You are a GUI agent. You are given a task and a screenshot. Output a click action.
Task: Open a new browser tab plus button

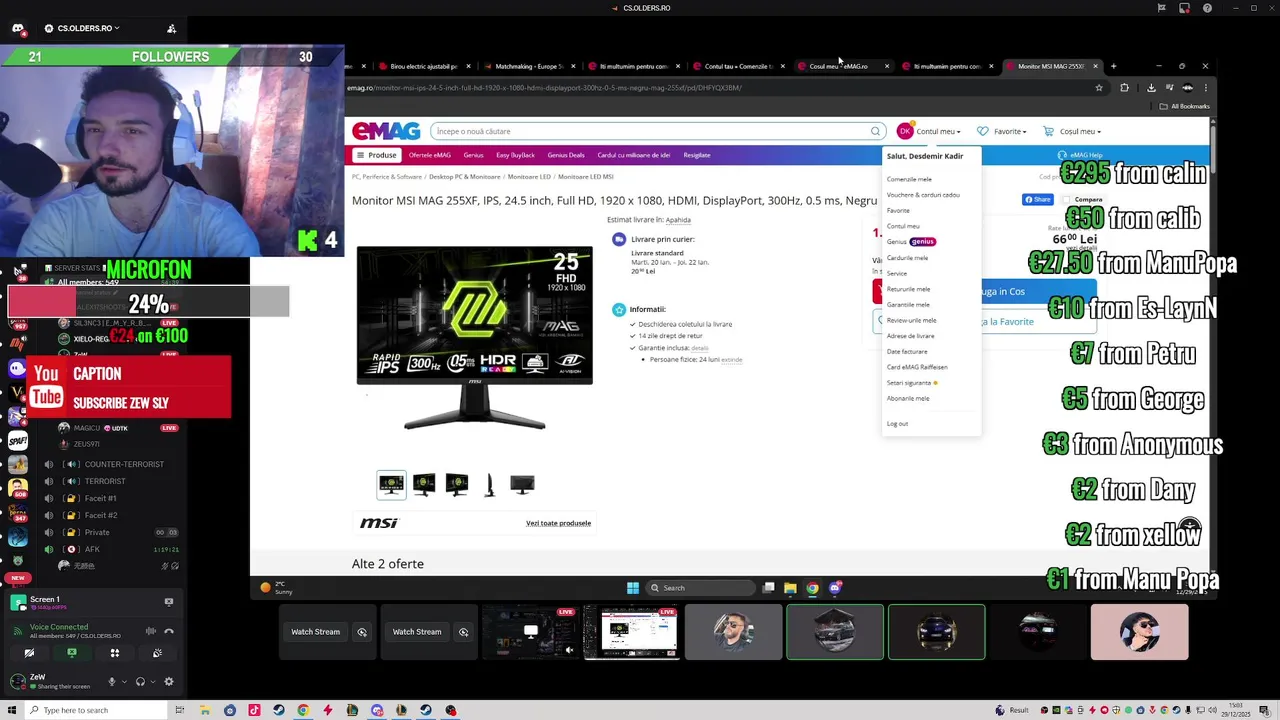pos(1113,66)
